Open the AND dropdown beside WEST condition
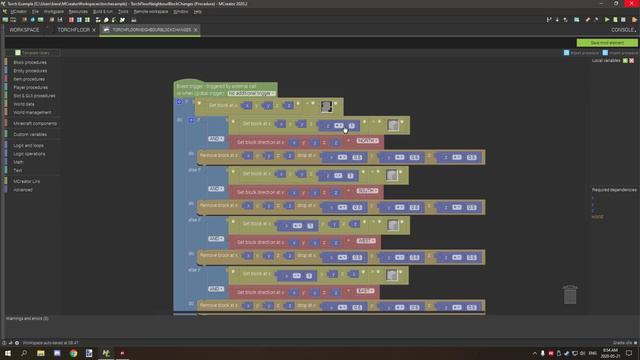 click(216, 239)
